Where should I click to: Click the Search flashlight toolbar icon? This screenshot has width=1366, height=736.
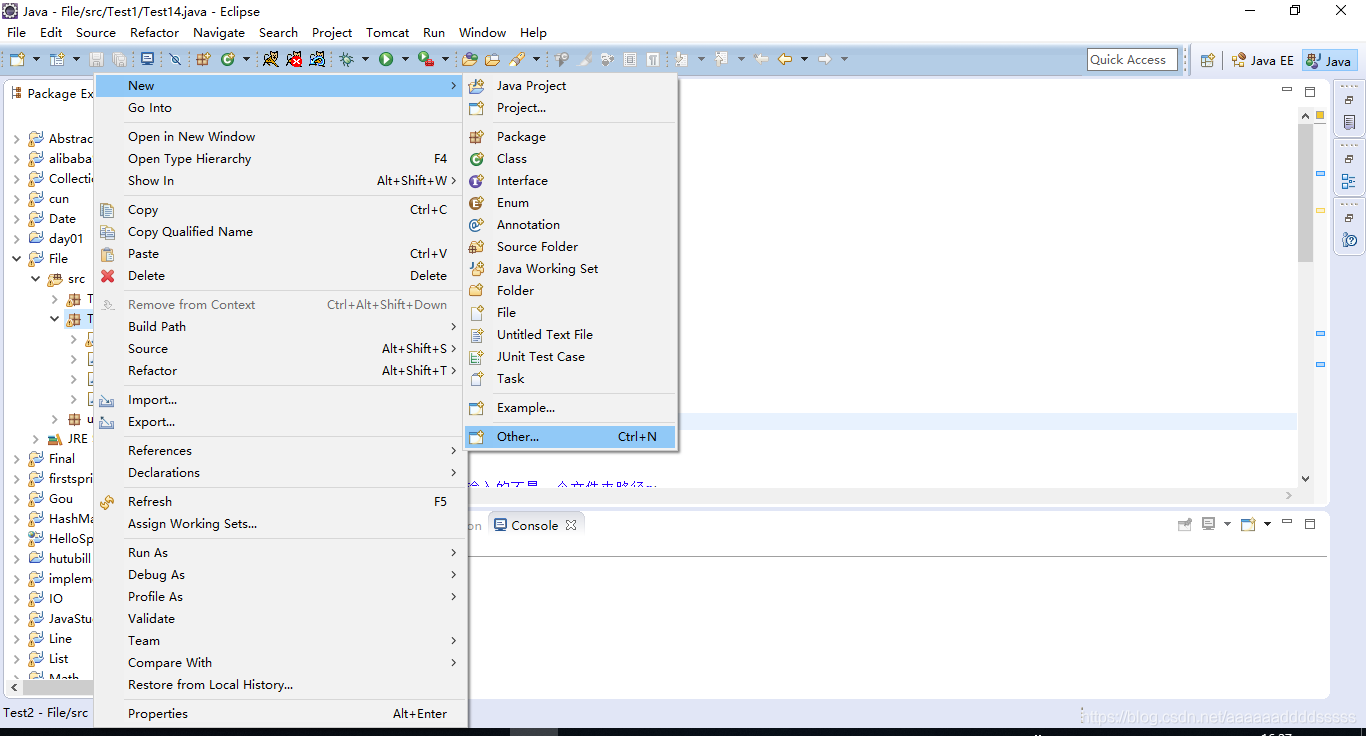pos(517,60)
